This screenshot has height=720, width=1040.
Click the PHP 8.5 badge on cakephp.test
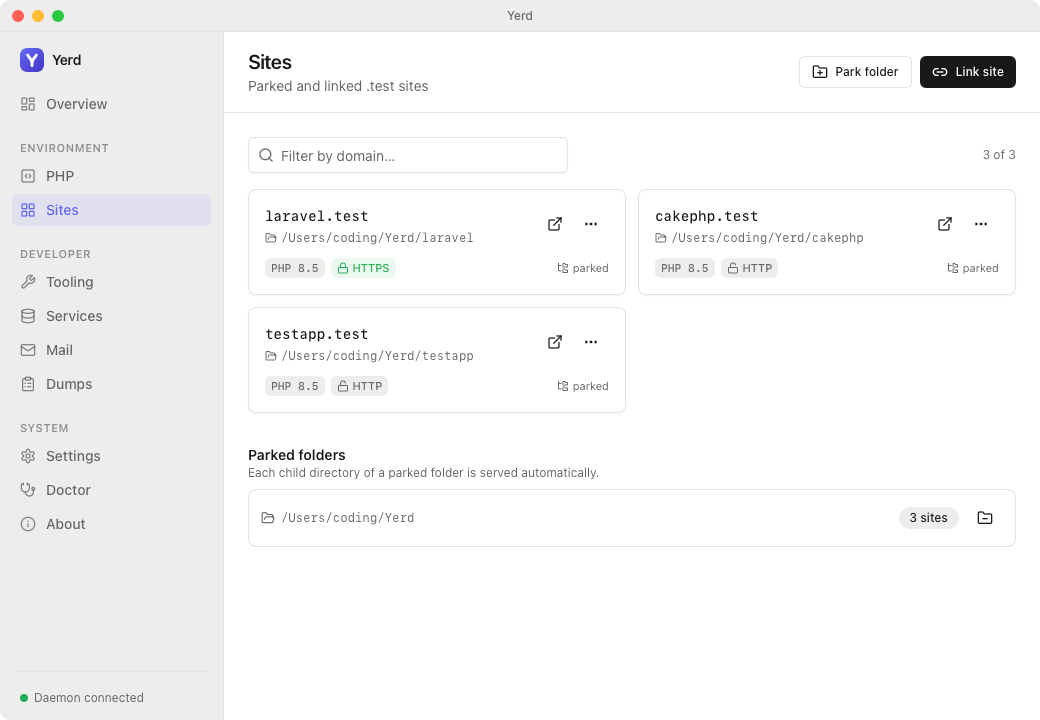point(684,268)
